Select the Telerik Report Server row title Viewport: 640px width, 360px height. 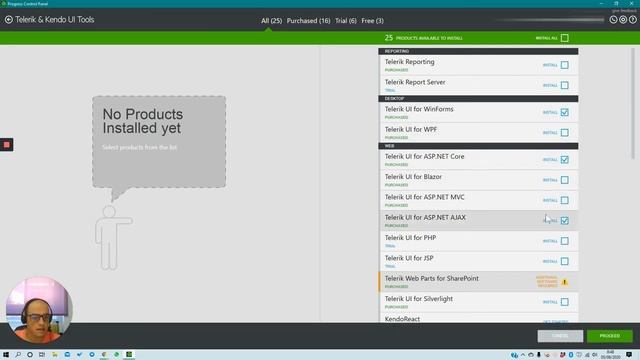pos(415,82)
